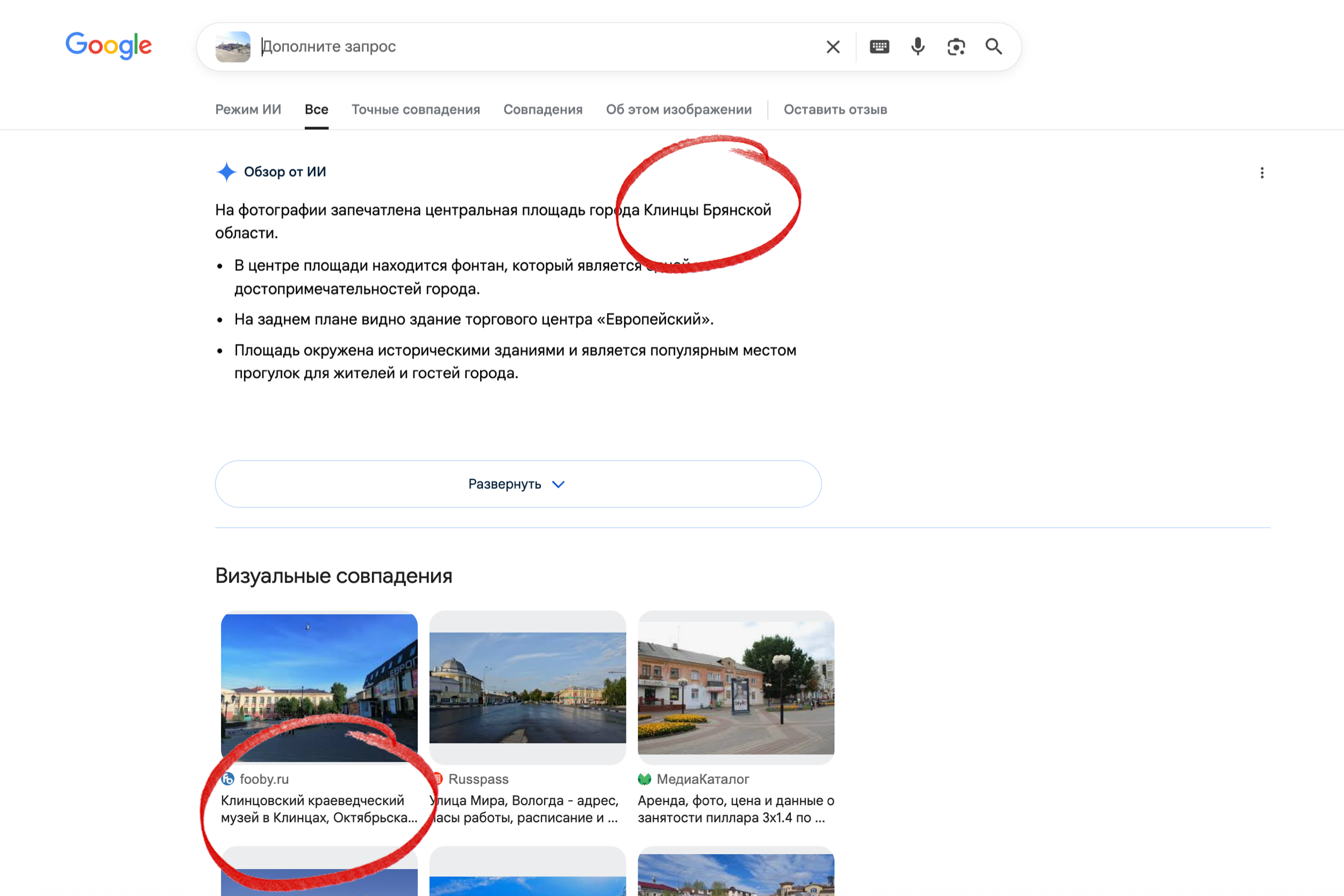1344x896 pixels.
Task: Switch to Режим ИИ tab
Action: pos(248,109)
